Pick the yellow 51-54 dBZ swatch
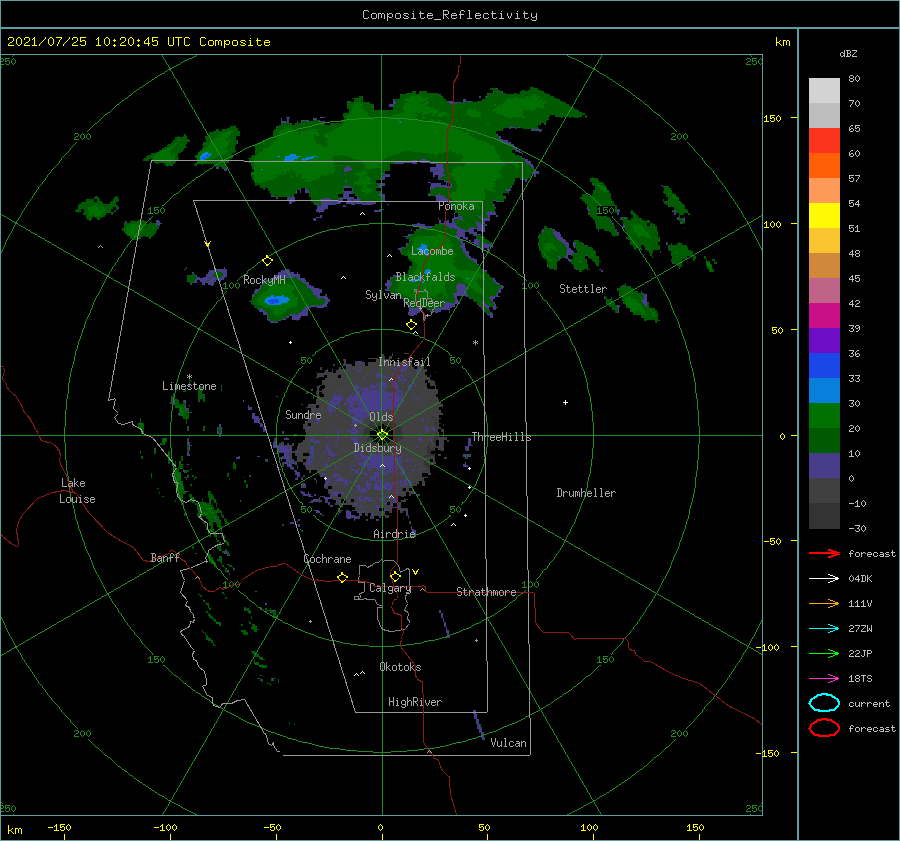The width and height of the screenshot is (900, 841). click(824, 216)
